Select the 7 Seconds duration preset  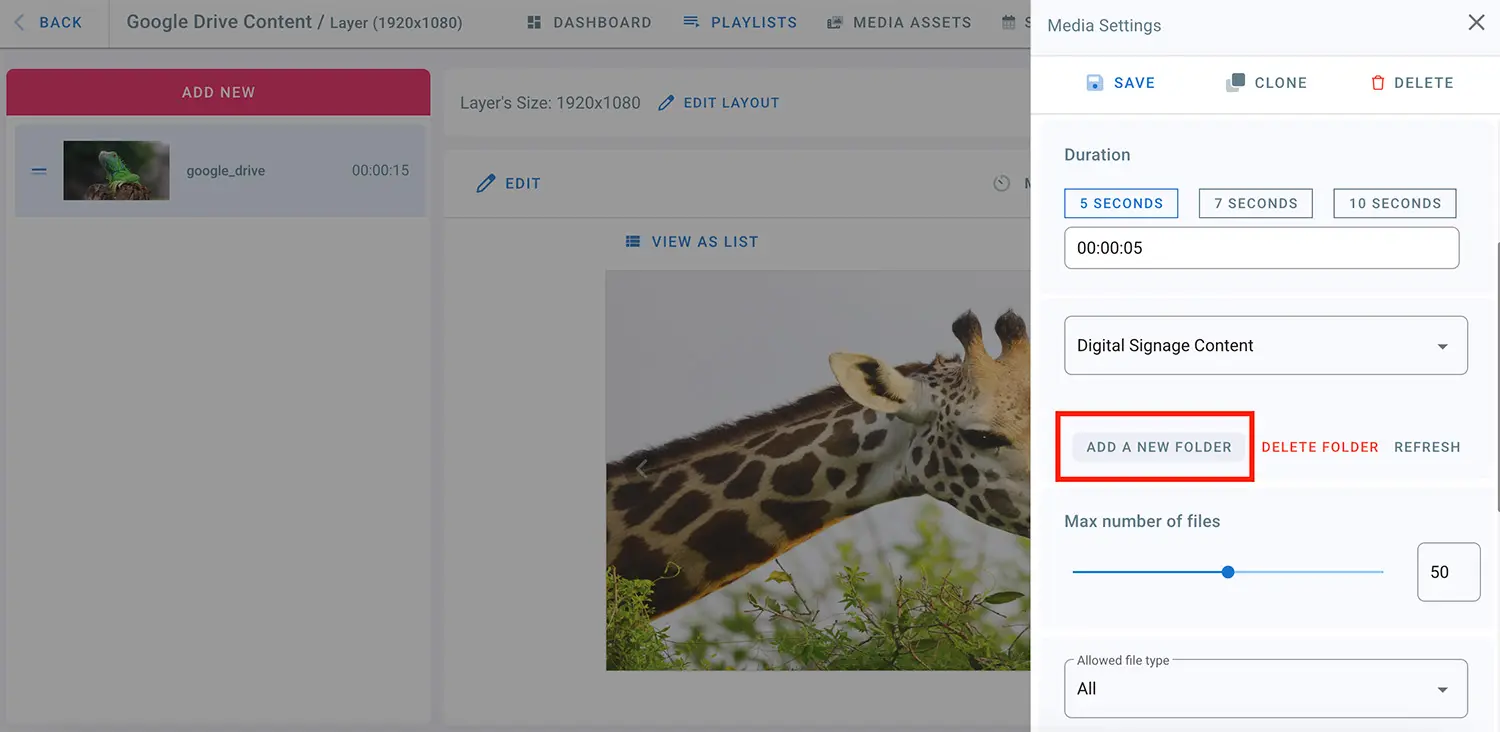[x=1255, y=203]
